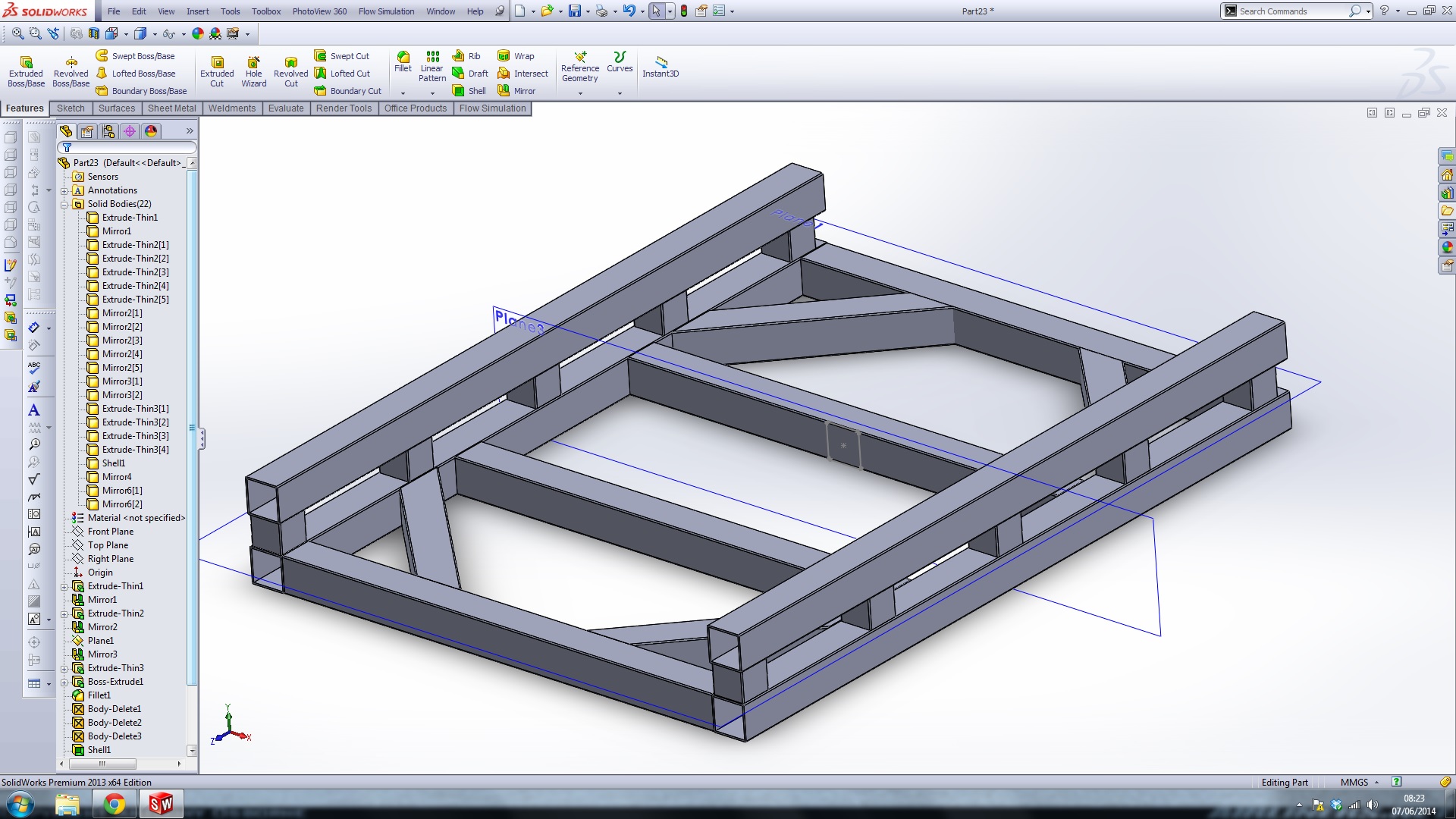Switch to the Sheet Metal tab
Image resolution: width=1456 pixels, height=819 pixels.
[x=171, y=108]
